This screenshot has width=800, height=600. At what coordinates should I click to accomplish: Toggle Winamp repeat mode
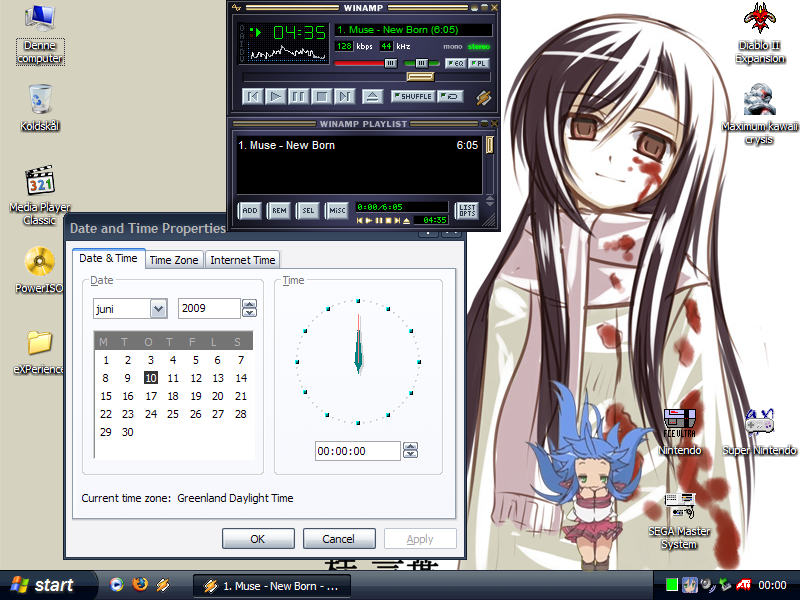[451, 96]
